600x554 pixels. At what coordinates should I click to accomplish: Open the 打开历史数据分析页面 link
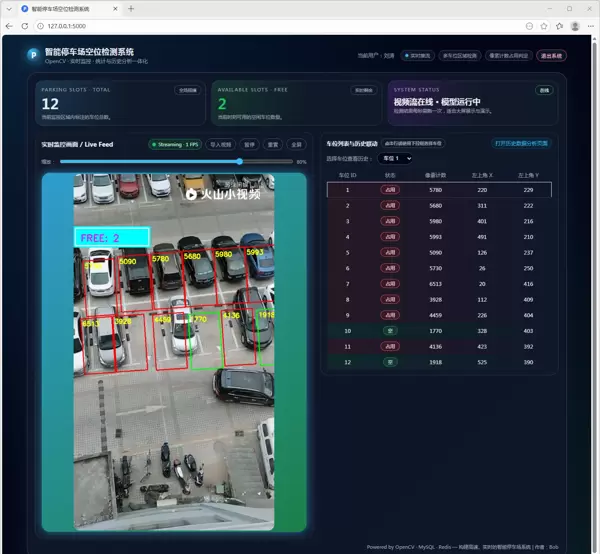pos(521,143)
